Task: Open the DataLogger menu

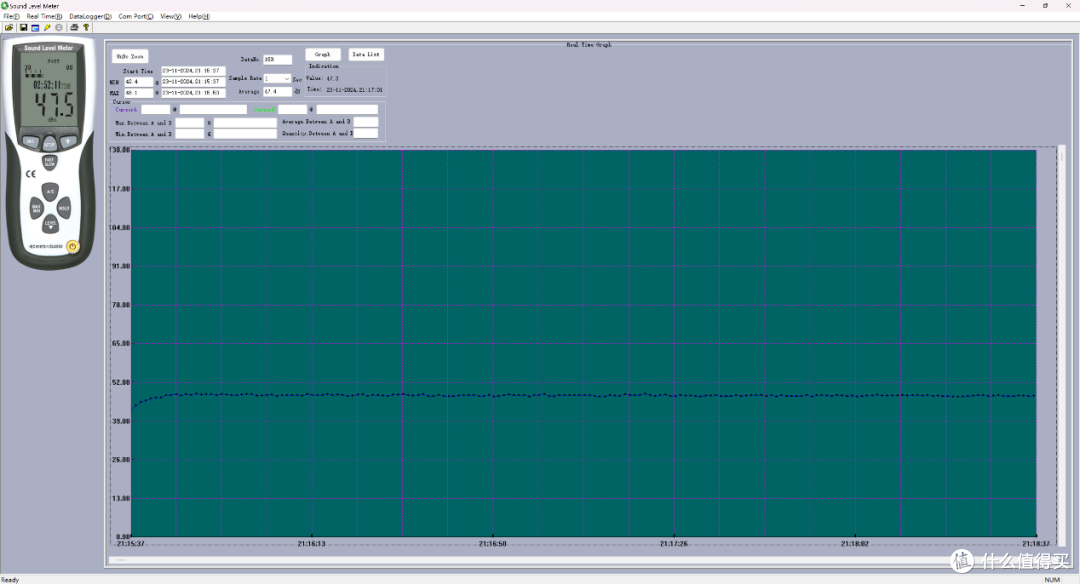Action: (x=90, y=16)
